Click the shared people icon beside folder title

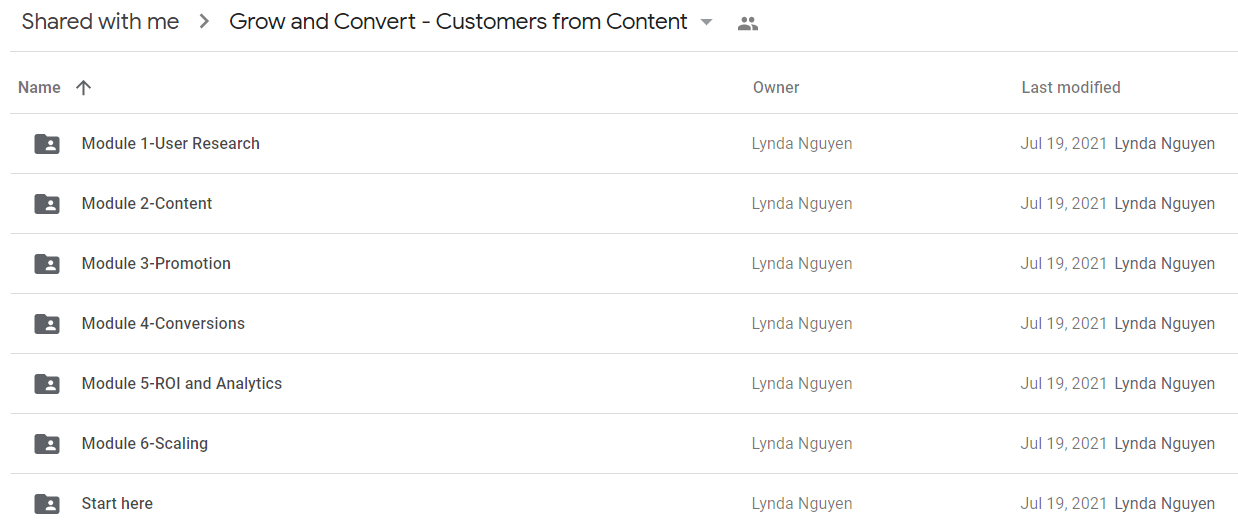[x=747, y=24]
